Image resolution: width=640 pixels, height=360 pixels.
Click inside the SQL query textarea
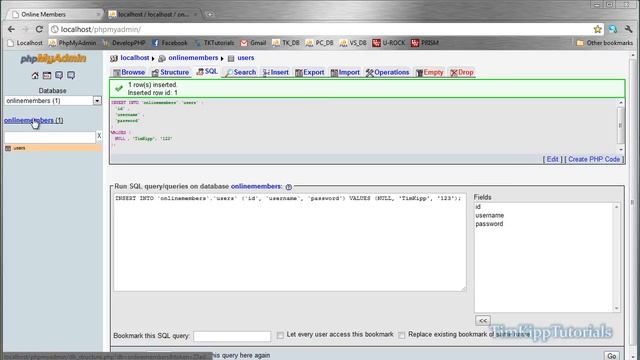(x=289, y=242)
